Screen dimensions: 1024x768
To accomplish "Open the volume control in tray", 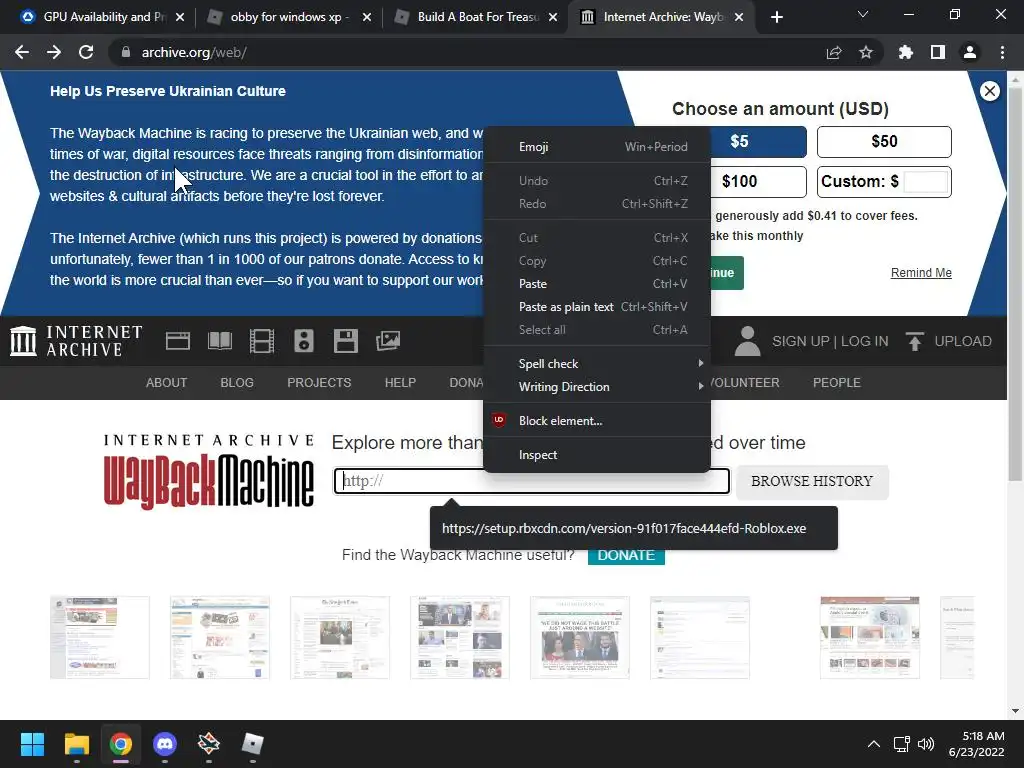I will (925, 744).
